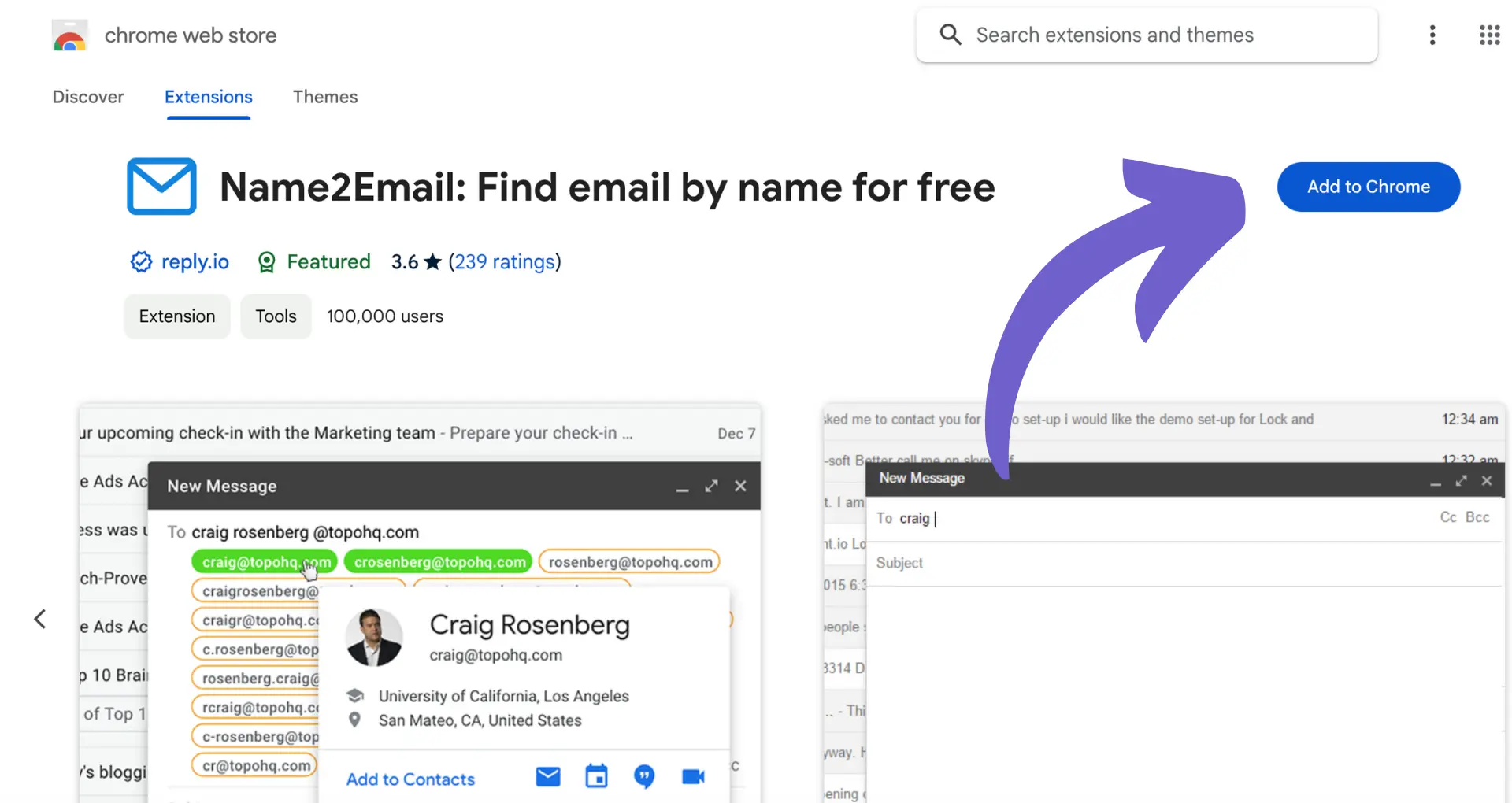This screenshot has height=803, width=1512.
Task: Click the "100,000 users" text
Action: [385, 316]
